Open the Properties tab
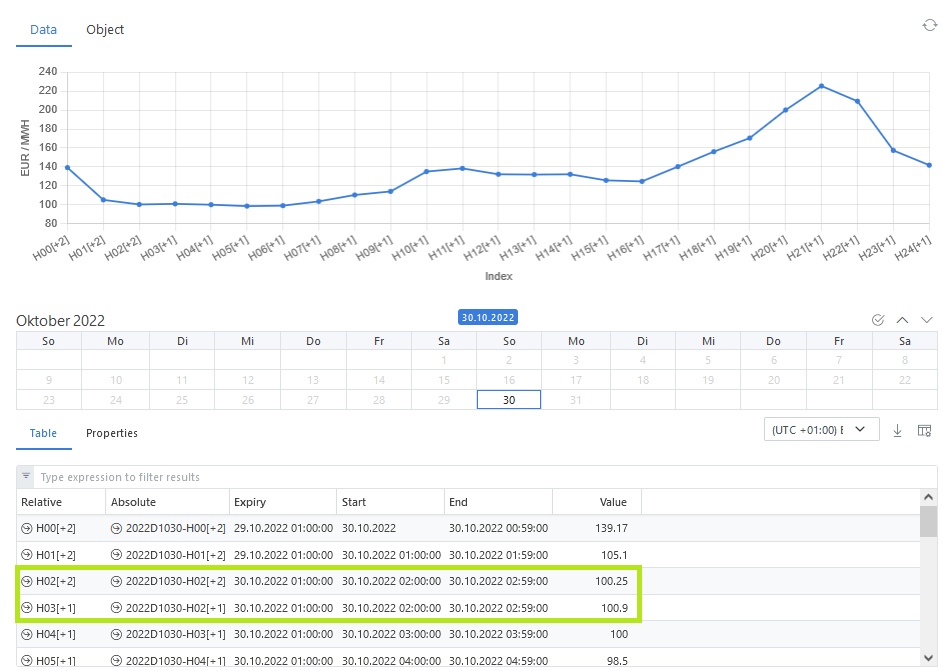 pos(112,433)
